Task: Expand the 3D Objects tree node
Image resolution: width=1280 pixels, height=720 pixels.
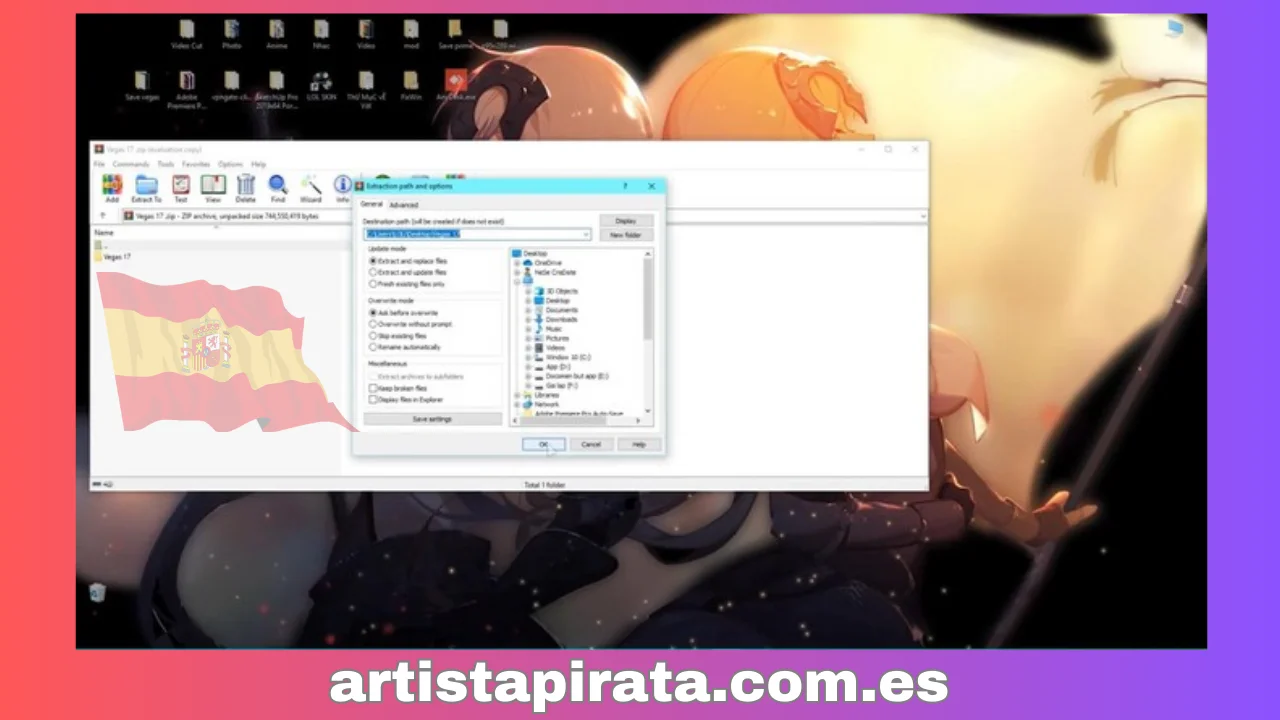Action: [x=528, y=291]
